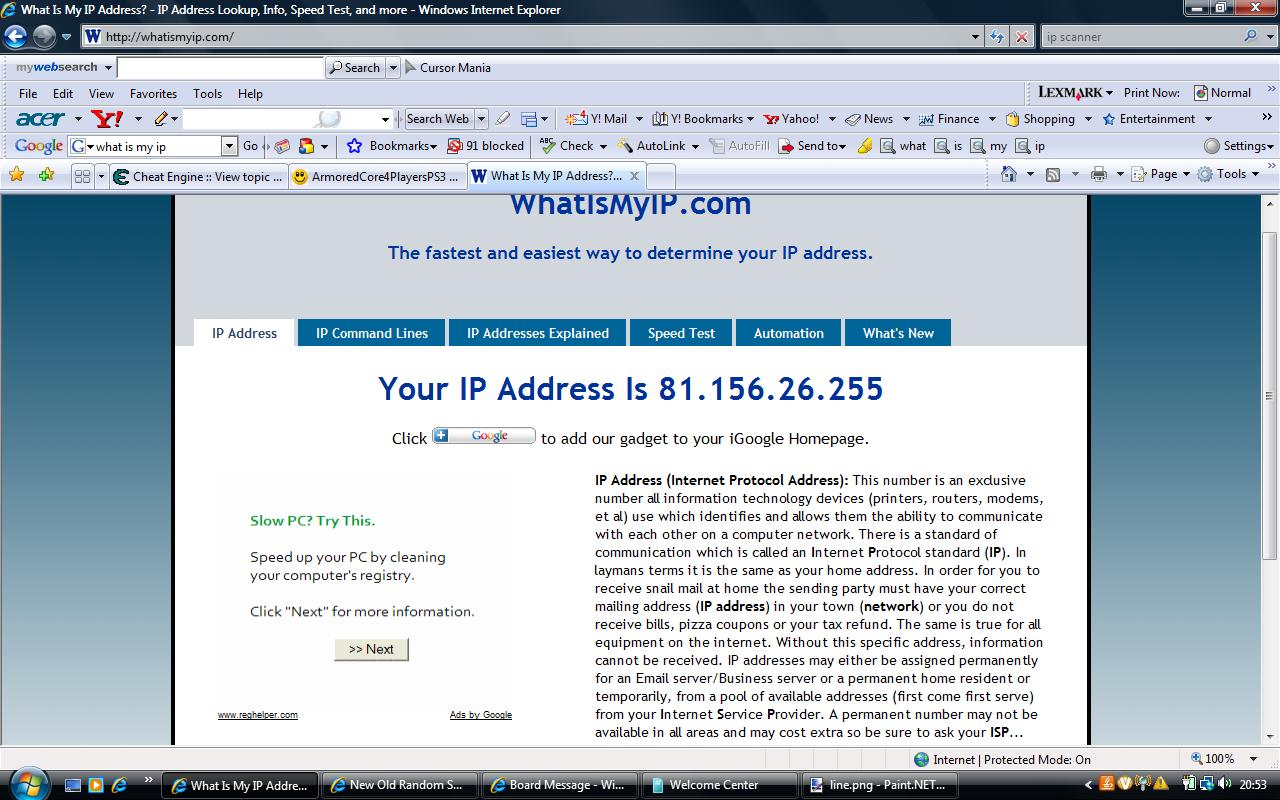Viewport: 1280px width, 800px height.
Task: Click the Favorites Center star icon
Action: pyautogui.click(x=16, y=175)
